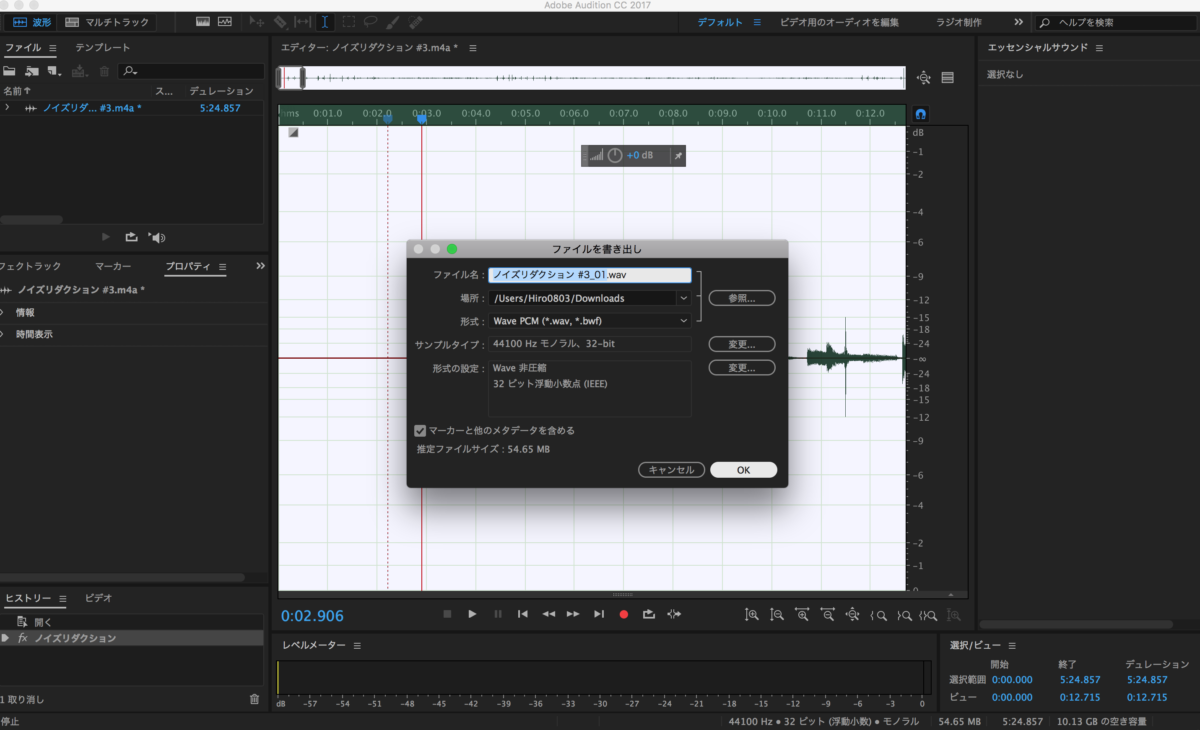Switch to the マルチトラック multitrack view
The width and height of the screenshot is (1200, 730).
tap(107, 21)
